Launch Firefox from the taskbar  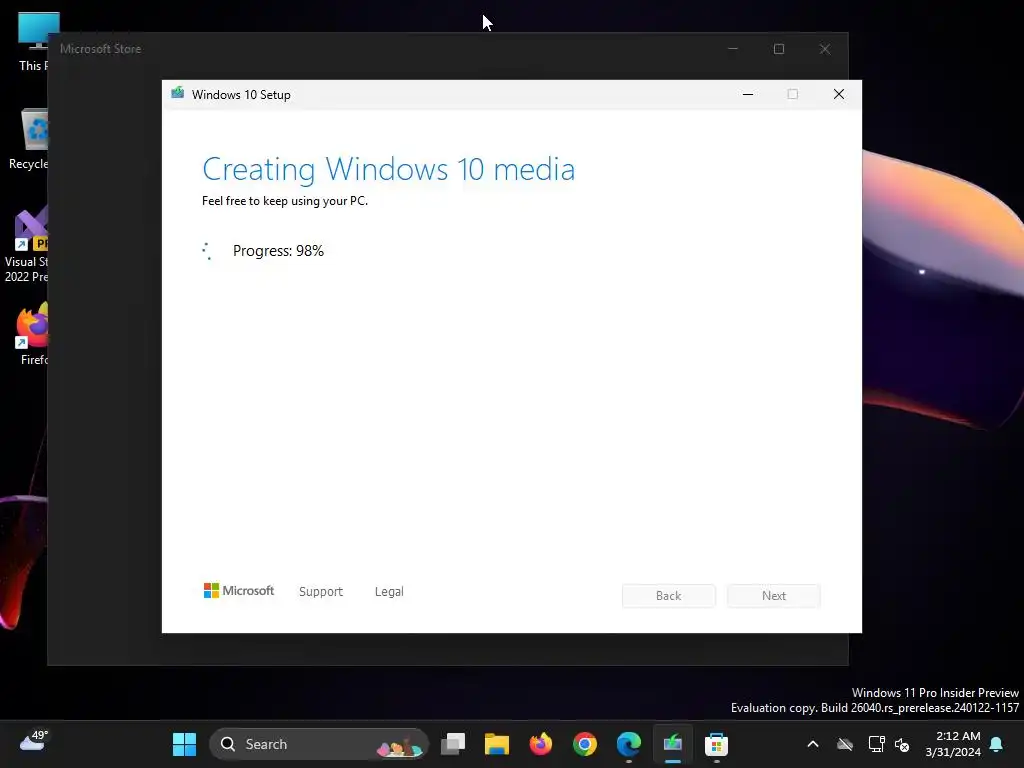click(540, 744)
